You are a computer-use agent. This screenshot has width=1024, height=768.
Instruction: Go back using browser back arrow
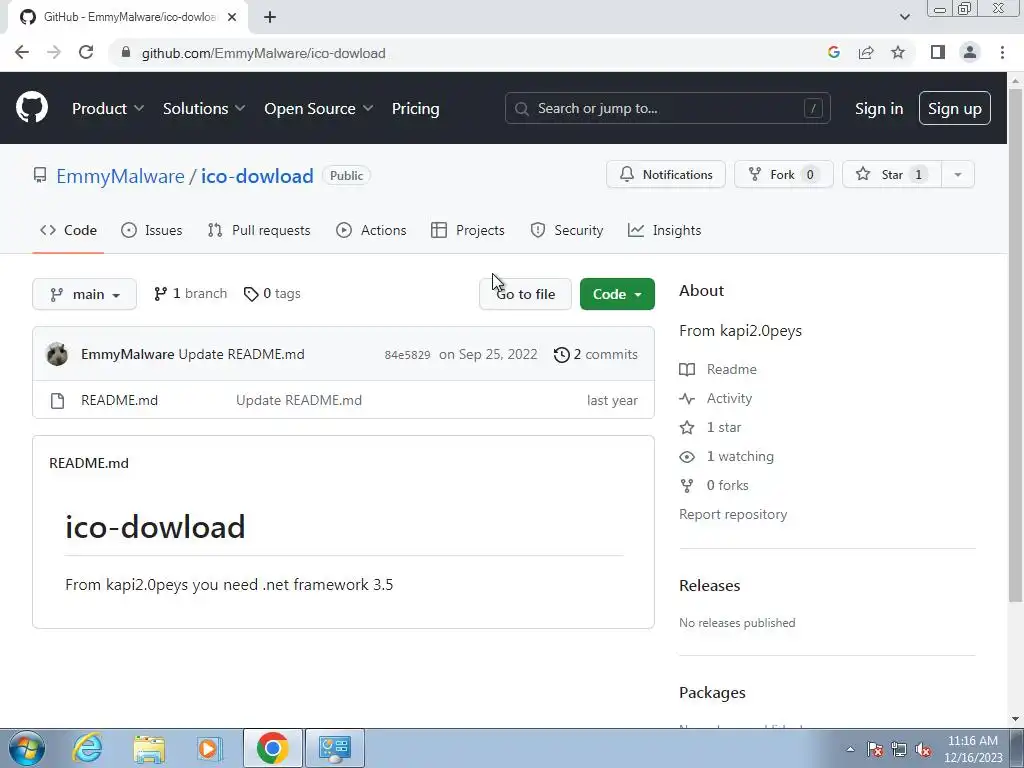[22, 53]
